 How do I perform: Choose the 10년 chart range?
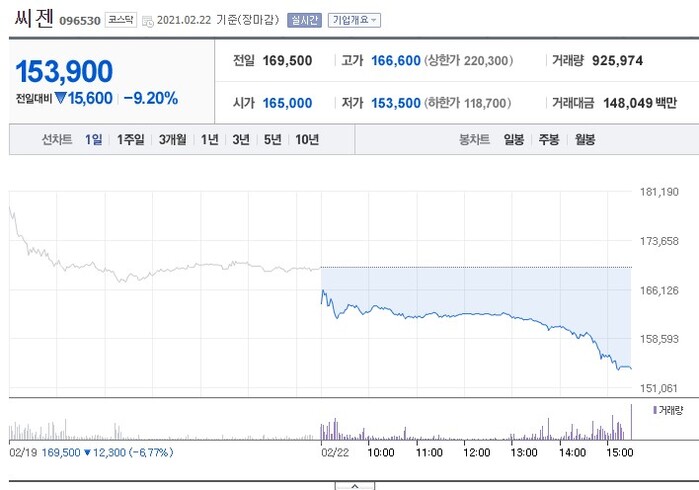[x=306, y=140]
